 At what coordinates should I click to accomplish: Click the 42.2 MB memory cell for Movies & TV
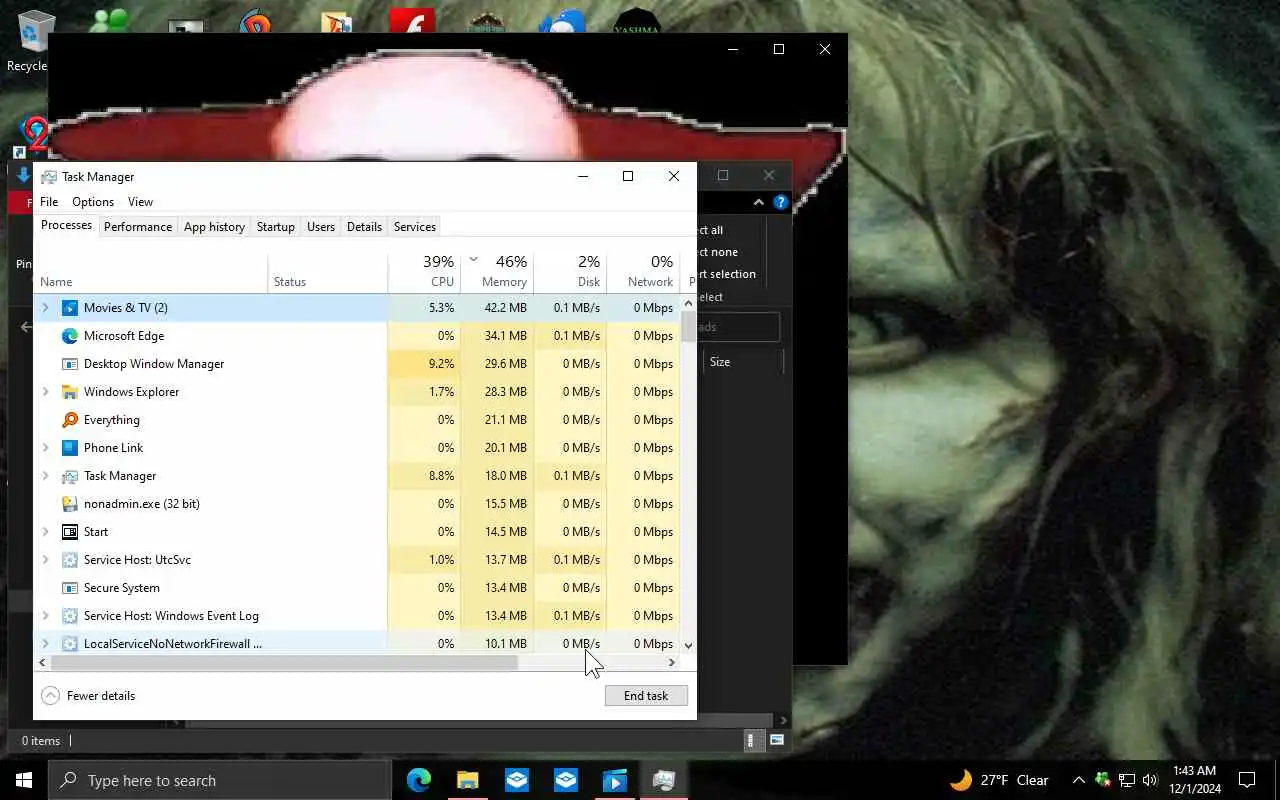497,308
